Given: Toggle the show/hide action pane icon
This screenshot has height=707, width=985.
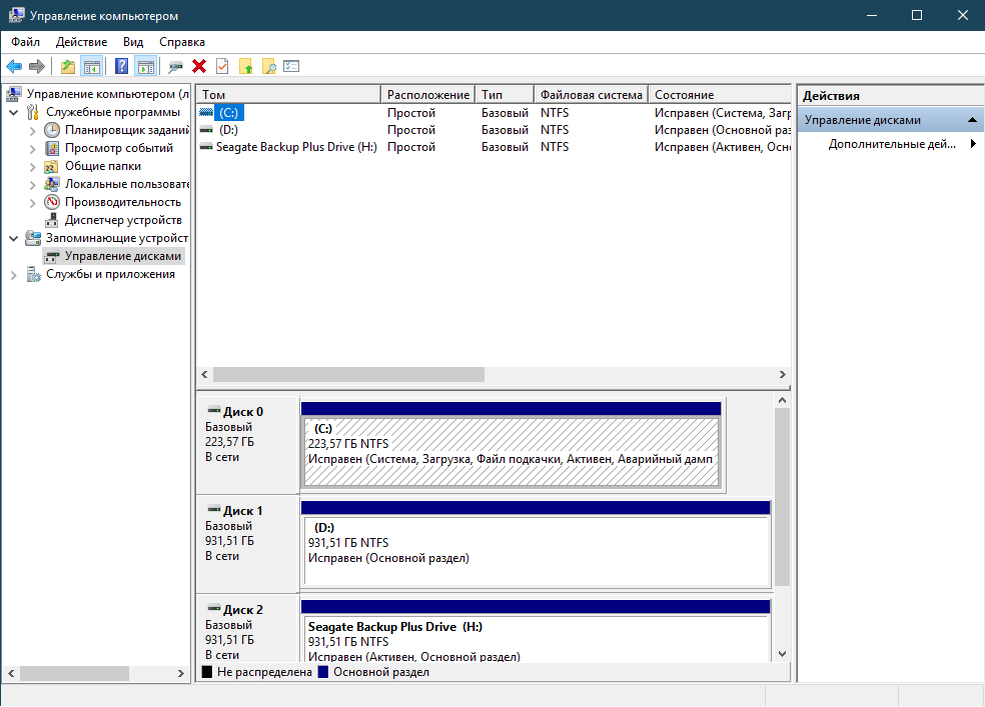Looking at the screenshot, I should [146, 66].
